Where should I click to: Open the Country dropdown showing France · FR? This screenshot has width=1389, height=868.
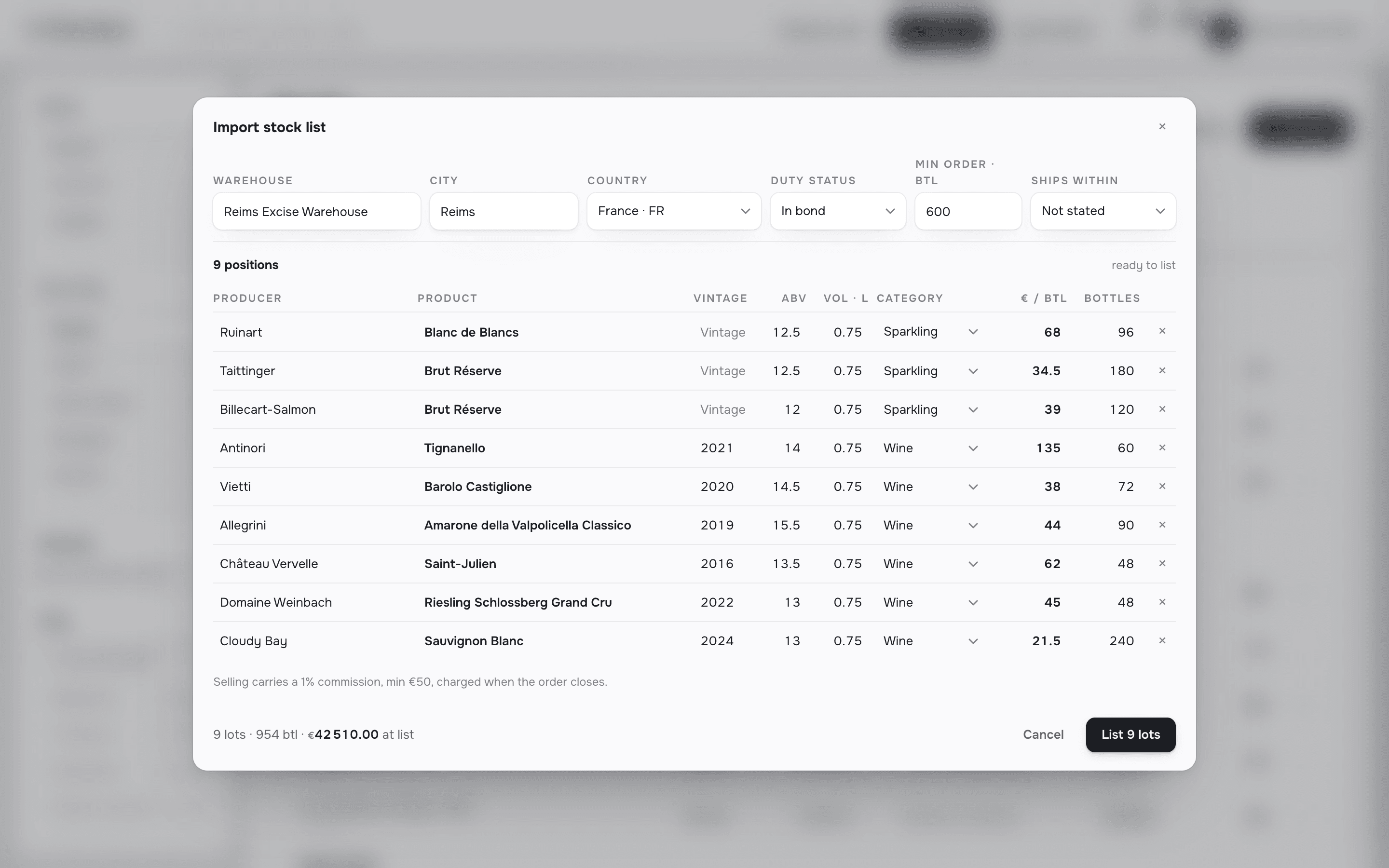(674, 211)
